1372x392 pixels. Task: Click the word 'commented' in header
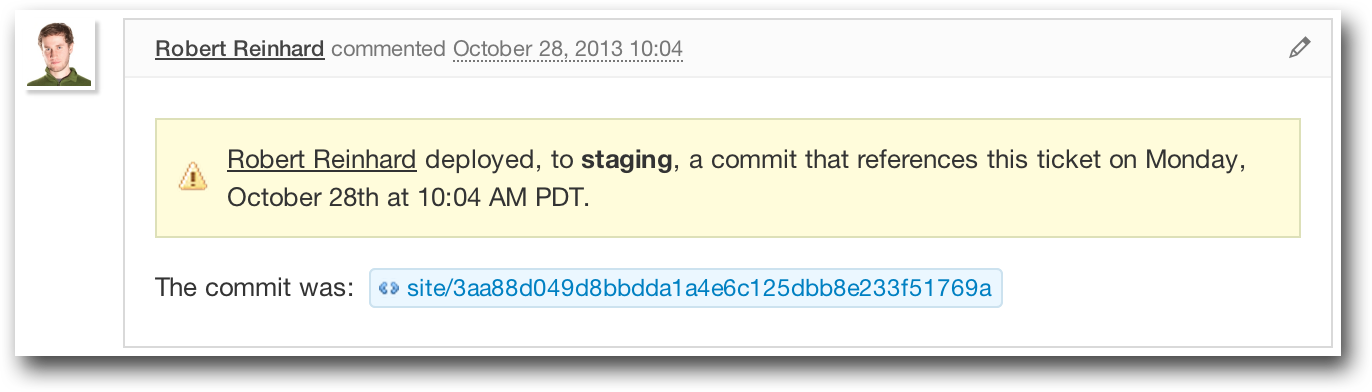click(389, 48)
